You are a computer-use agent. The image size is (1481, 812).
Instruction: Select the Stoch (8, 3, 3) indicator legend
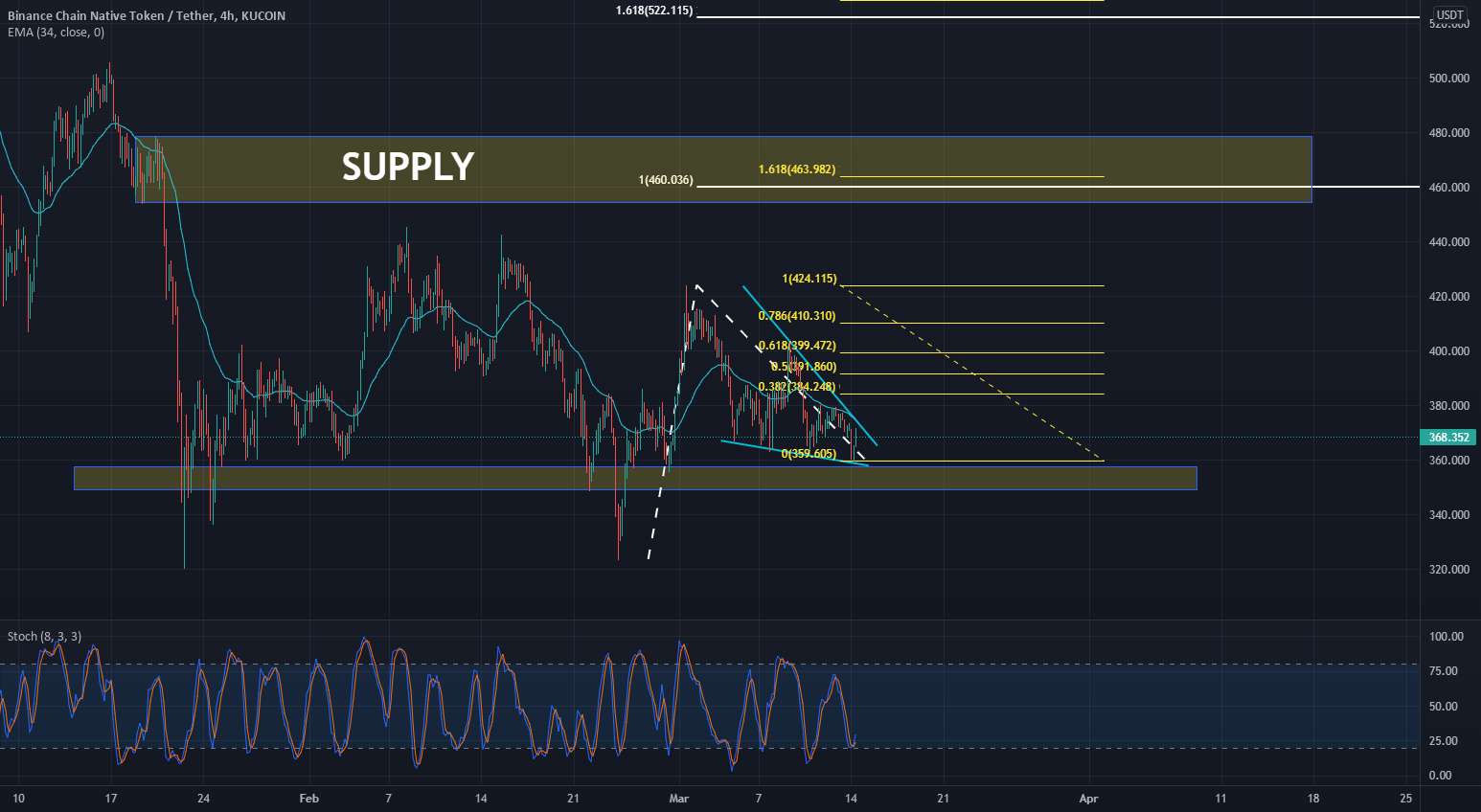44,637
